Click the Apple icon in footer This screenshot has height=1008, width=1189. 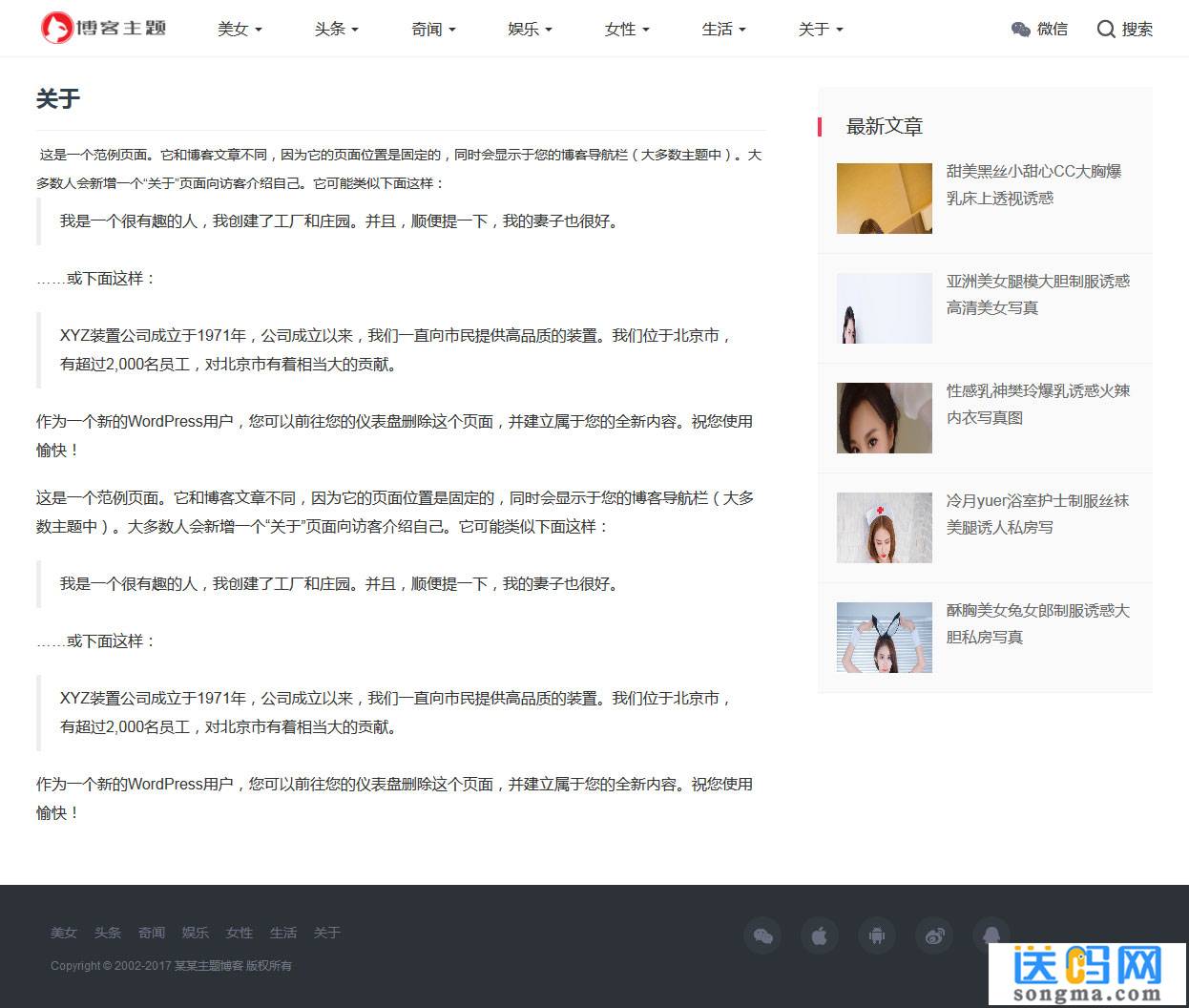coord(820,935)
